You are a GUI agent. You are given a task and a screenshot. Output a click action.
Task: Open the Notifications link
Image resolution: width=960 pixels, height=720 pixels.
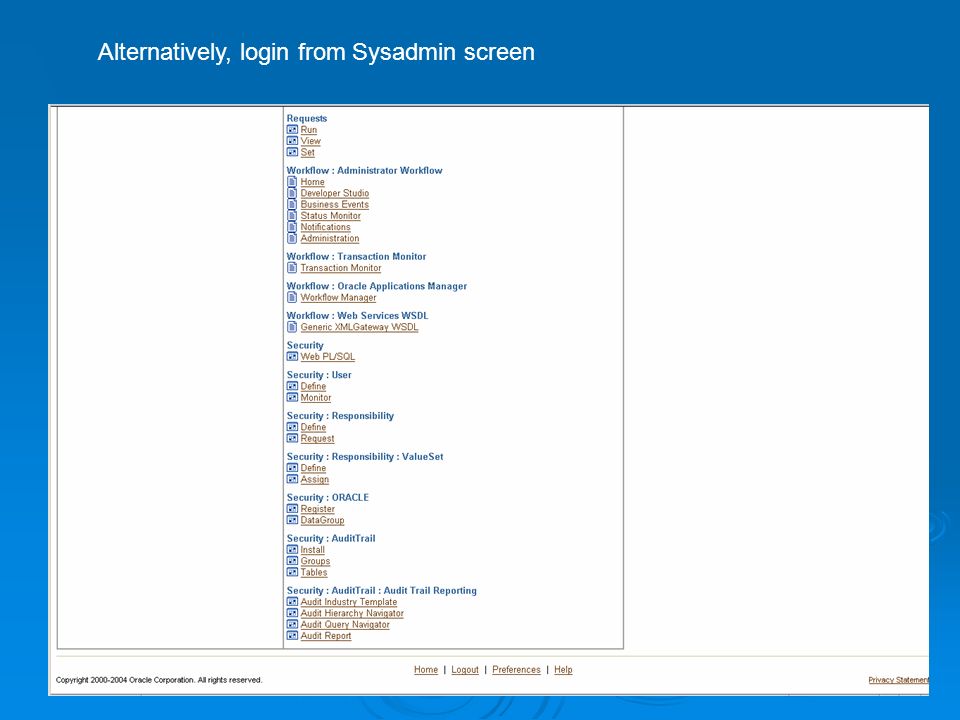click(x=325, y=227)
